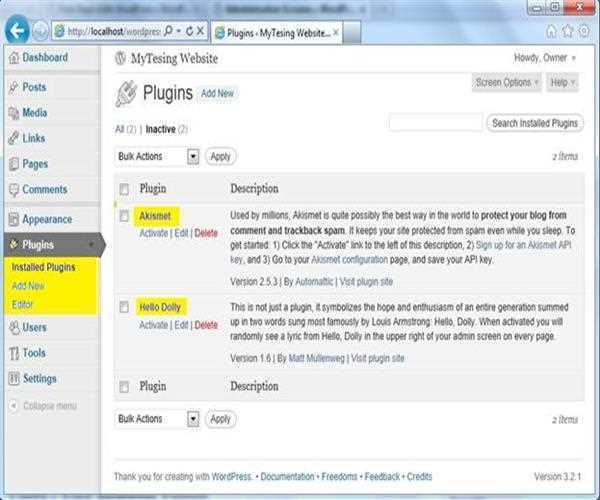
Task: Click the browser back arrow button
Action: tap(16, 30)
